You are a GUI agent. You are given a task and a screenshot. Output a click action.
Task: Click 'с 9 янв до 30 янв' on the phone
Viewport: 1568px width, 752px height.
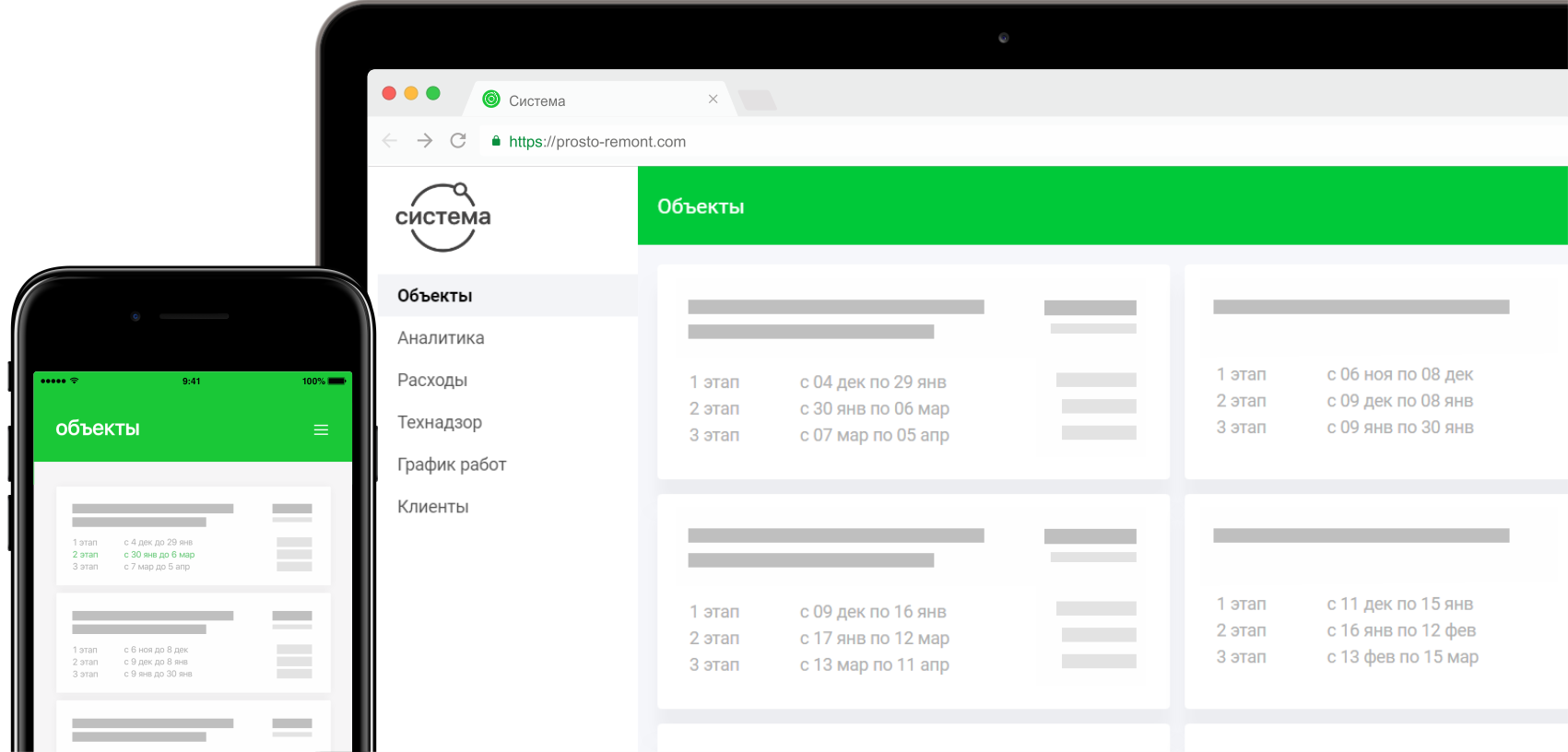point(159,674)
